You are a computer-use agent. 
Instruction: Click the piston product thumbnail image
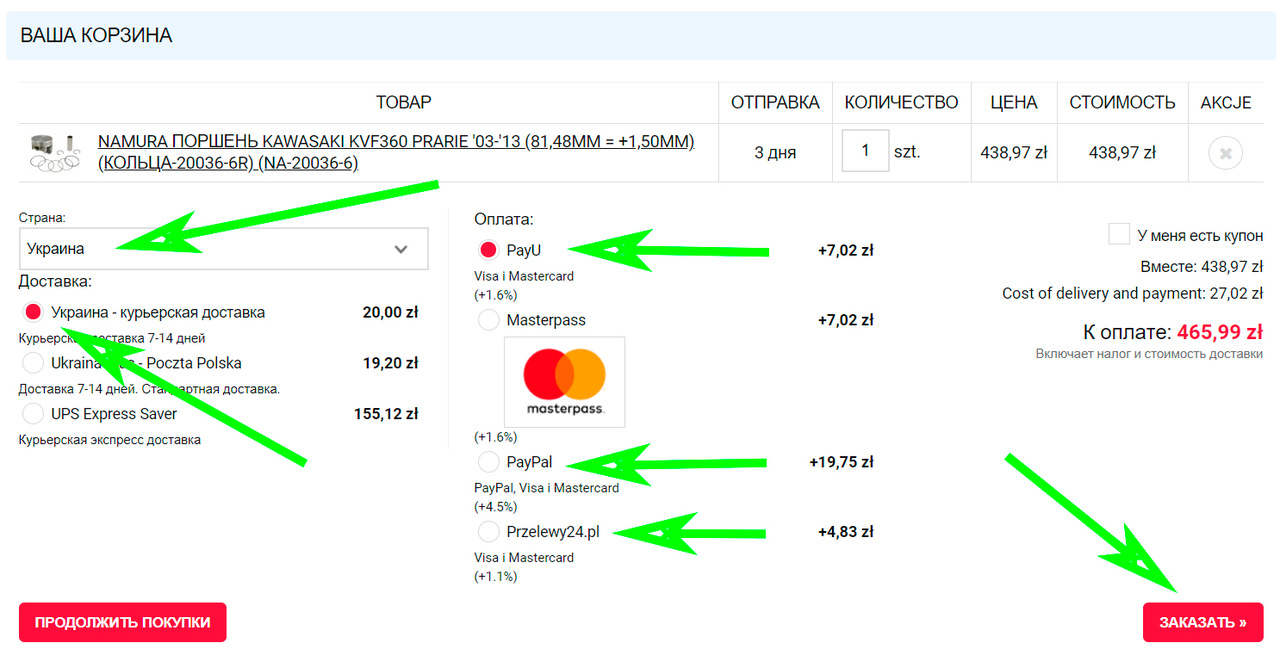tap(53, 152)
